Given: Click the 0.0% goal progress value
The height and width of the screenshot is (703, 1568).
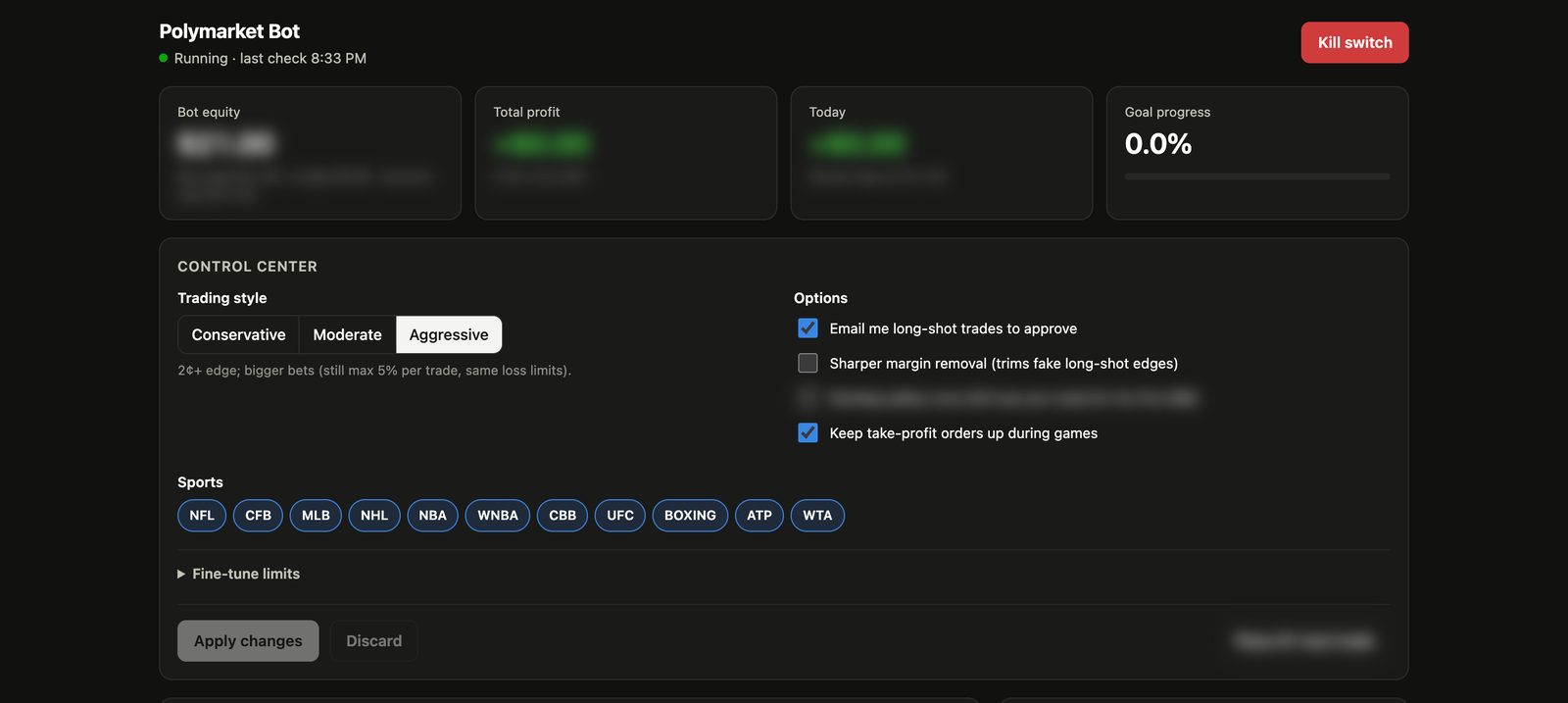Looking at the screenshot, I should (1158, 144).
